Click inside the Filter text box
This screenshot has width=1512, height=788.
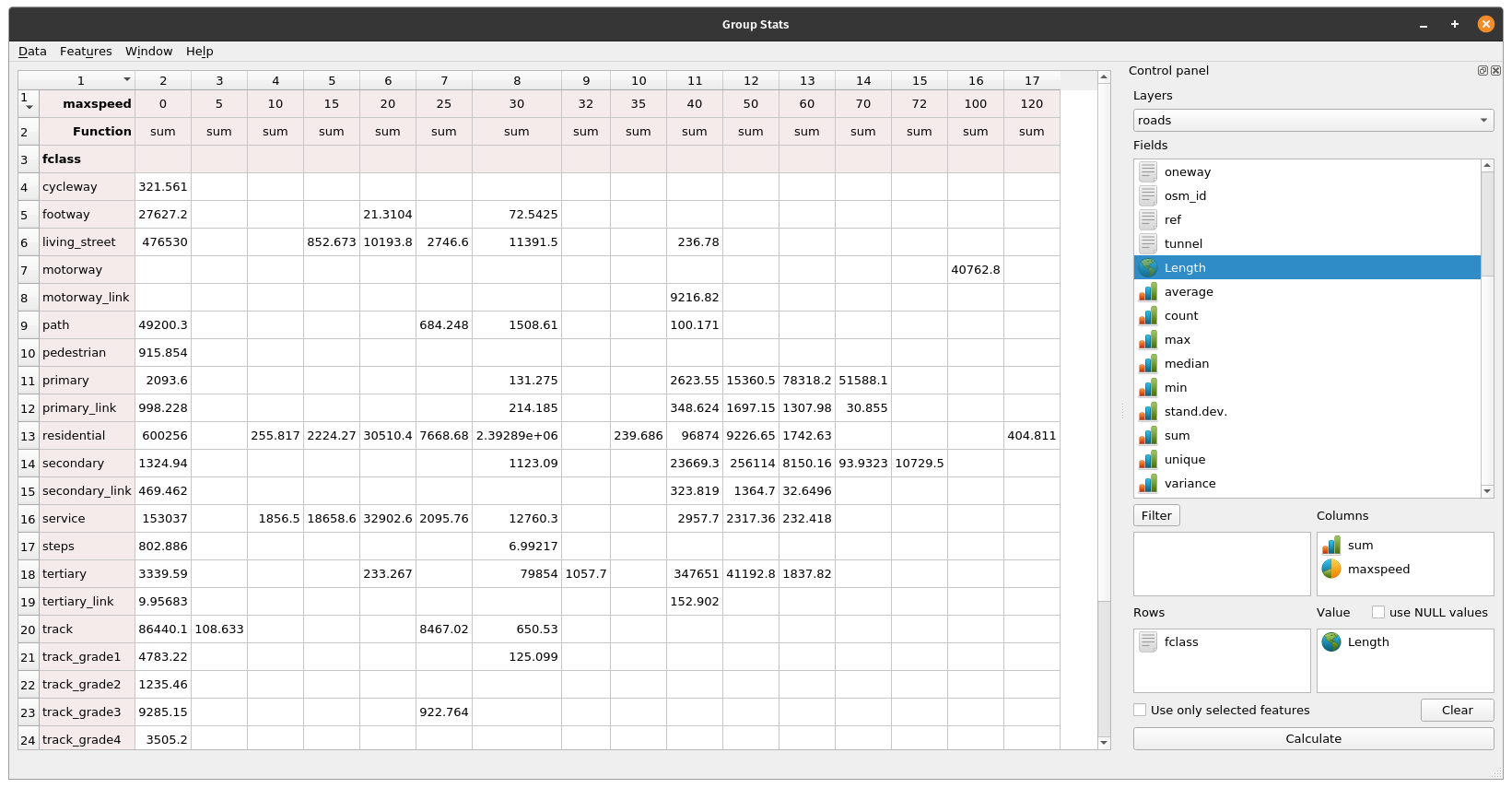tap(1222, 564)
